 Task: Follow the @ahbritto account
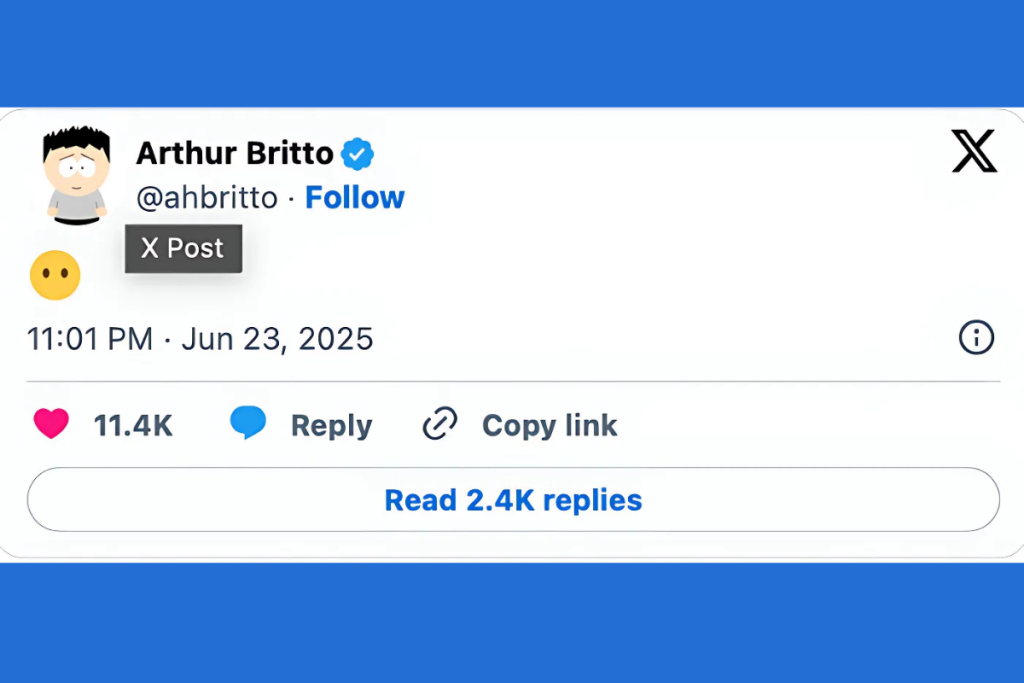(354, 198)
